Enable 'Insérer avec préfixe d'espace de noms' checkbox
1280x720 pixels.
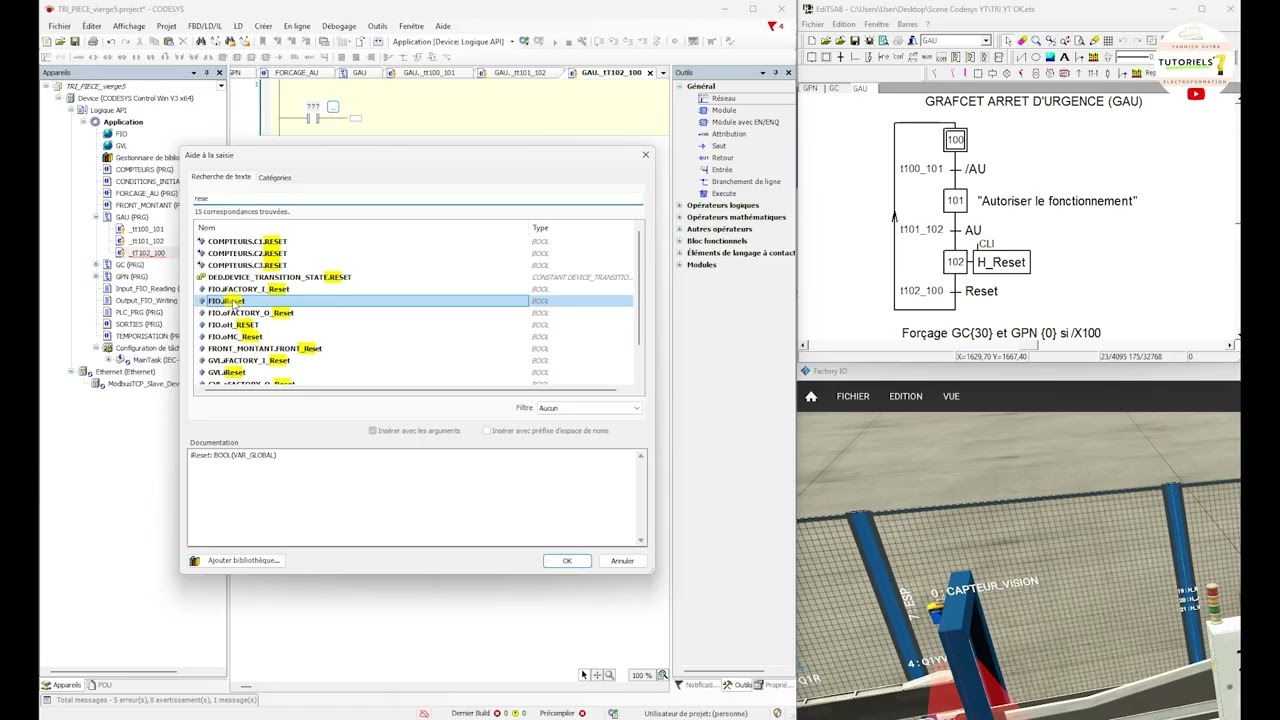pos(487,431)
